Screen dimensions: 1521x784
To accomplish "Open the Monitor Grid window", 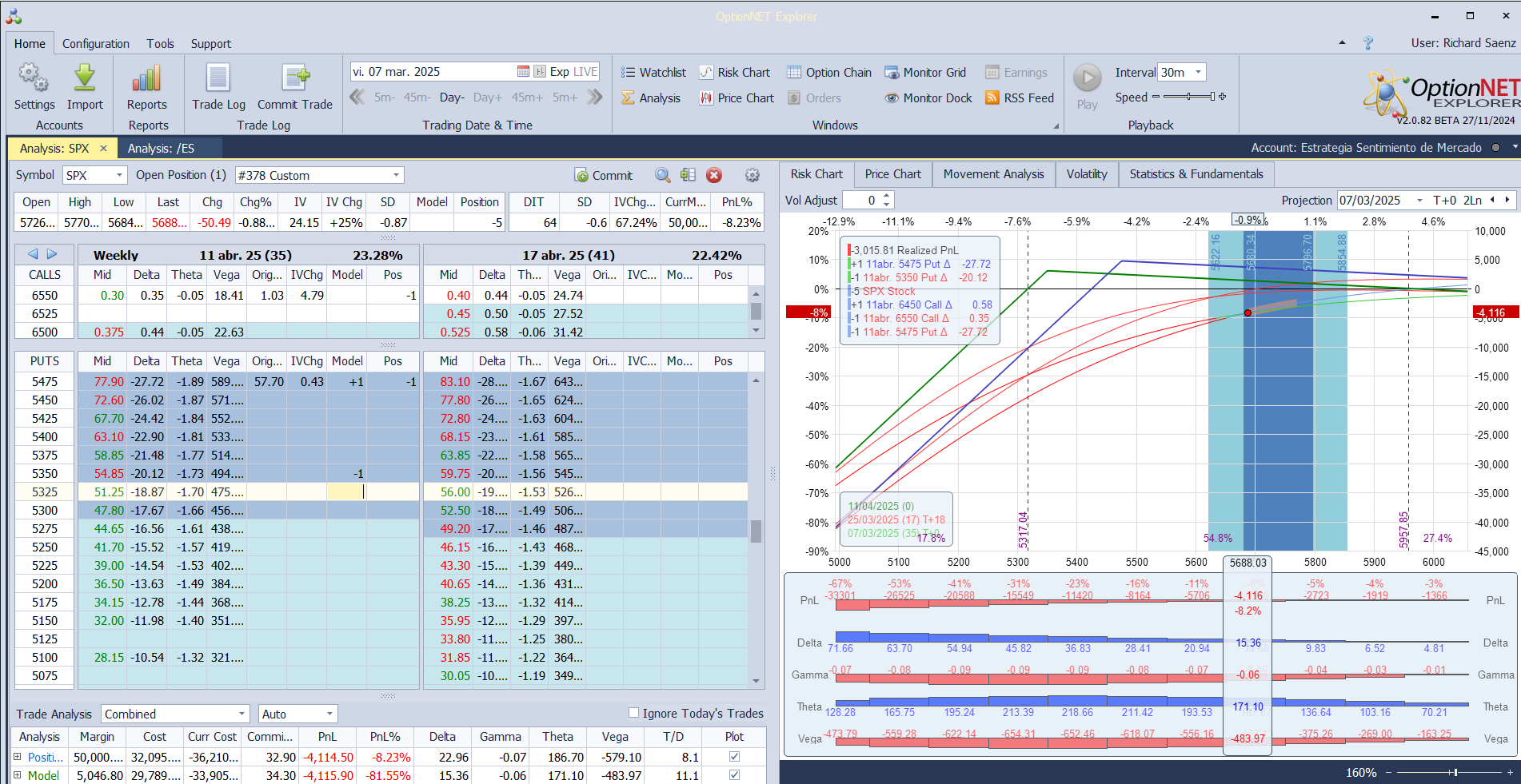I will click(x=925, y=73).
